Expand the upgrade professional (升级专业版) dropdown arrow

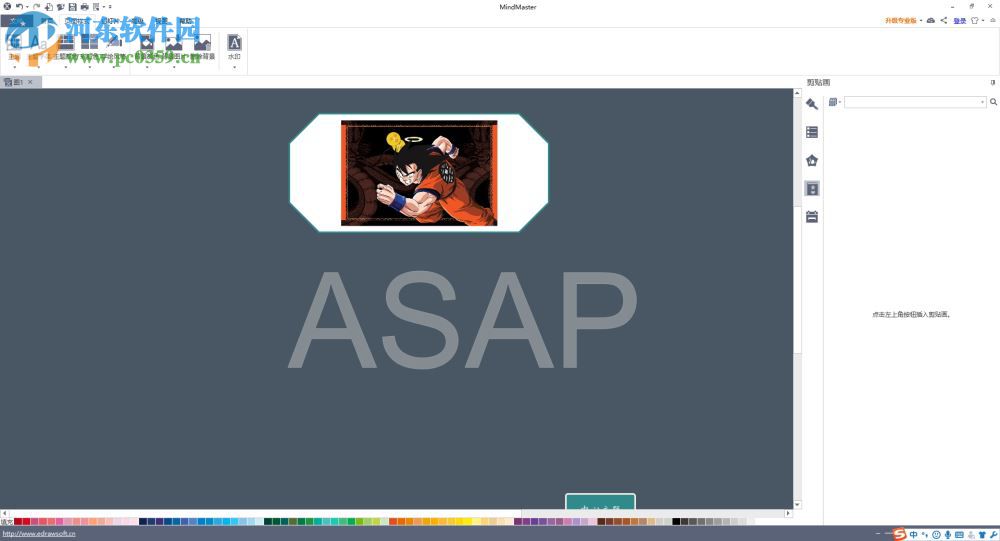tap(921, 20)
